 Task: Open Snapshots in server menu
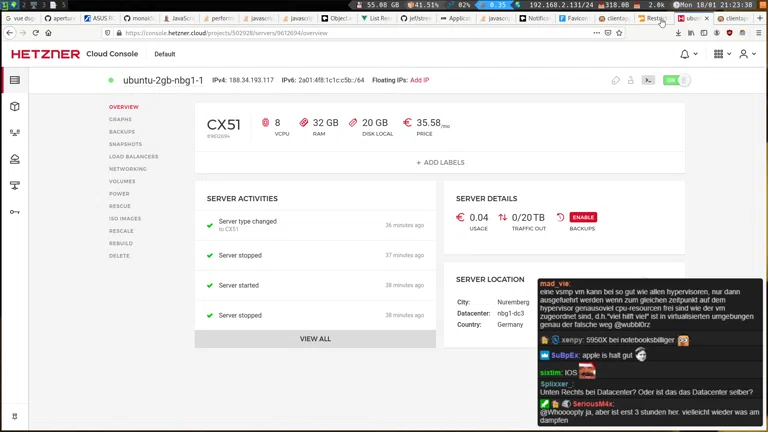point(125,144)
